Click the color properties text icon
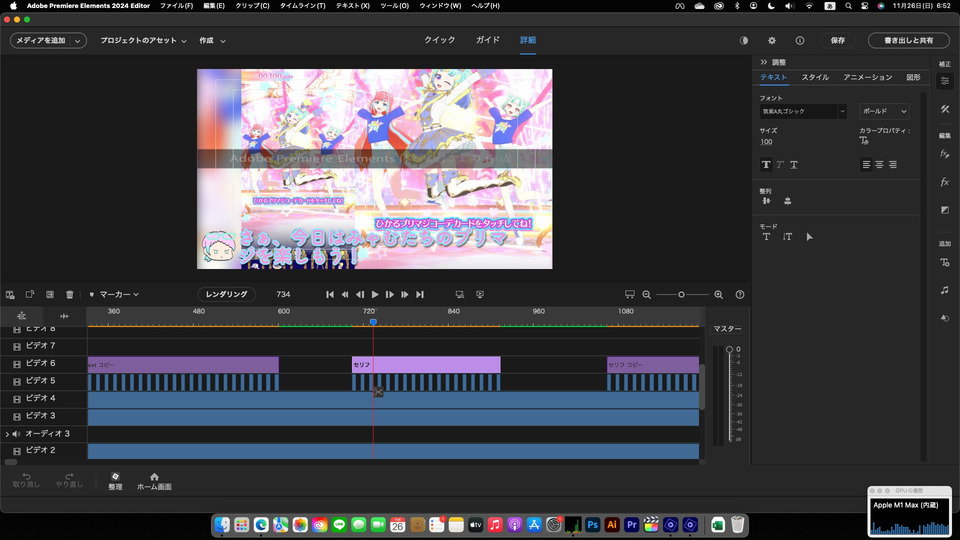The width and height of the screenshot is (960, 540). click(864, 140)
